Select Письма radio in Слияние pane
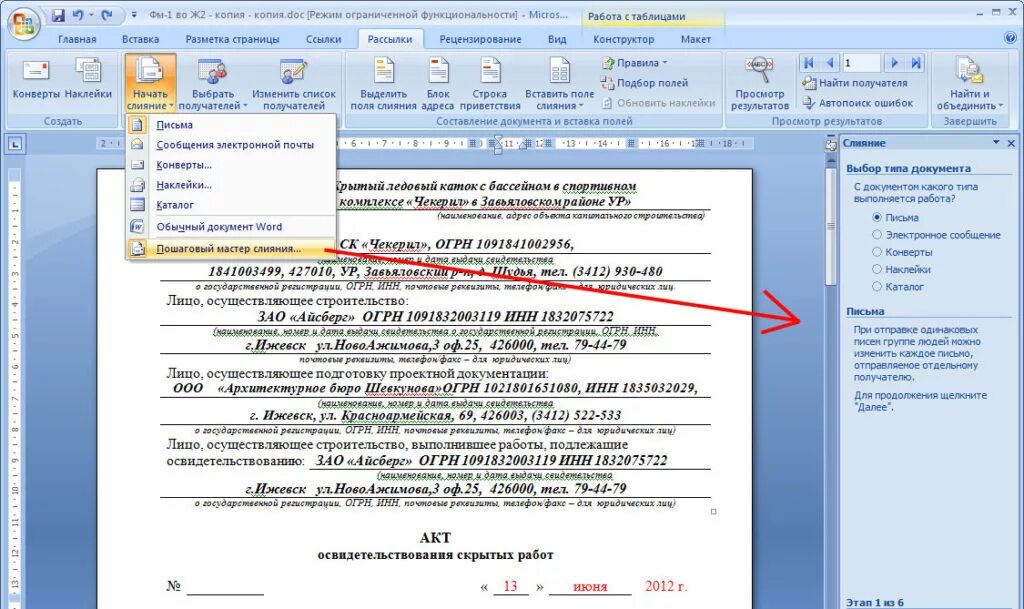 [x=877, y=217]
